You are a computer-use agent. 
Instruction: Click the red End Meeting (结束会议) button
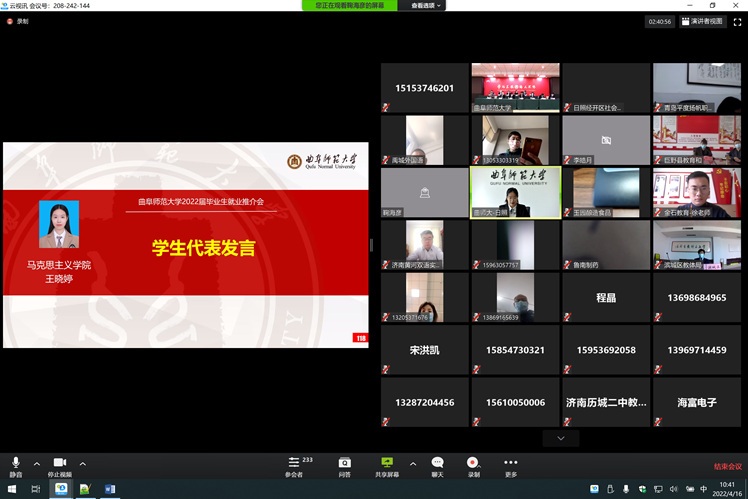(x=727, y=466)
